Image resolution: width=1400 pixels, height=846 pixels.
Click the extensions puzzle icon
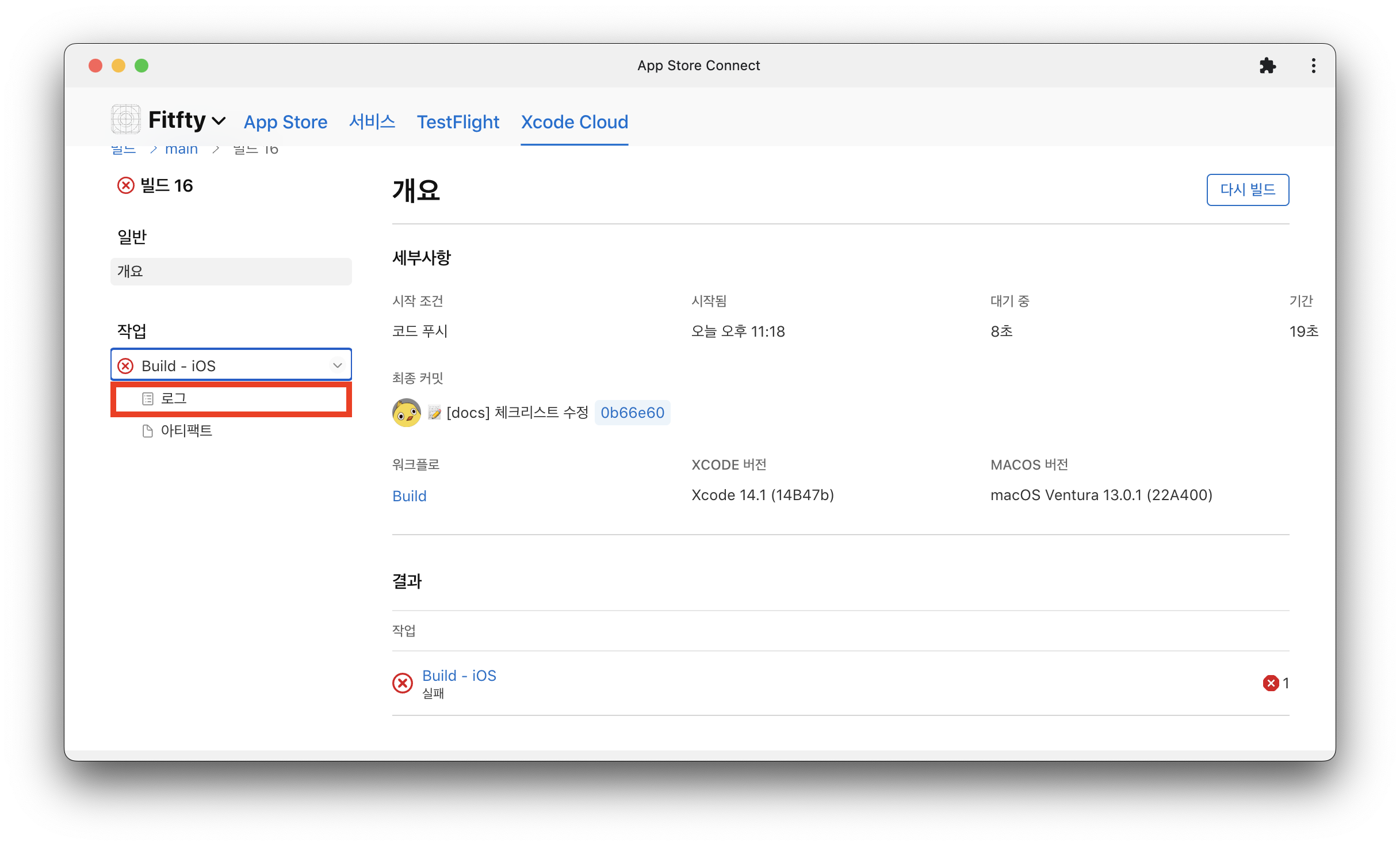coord(1267,66)
